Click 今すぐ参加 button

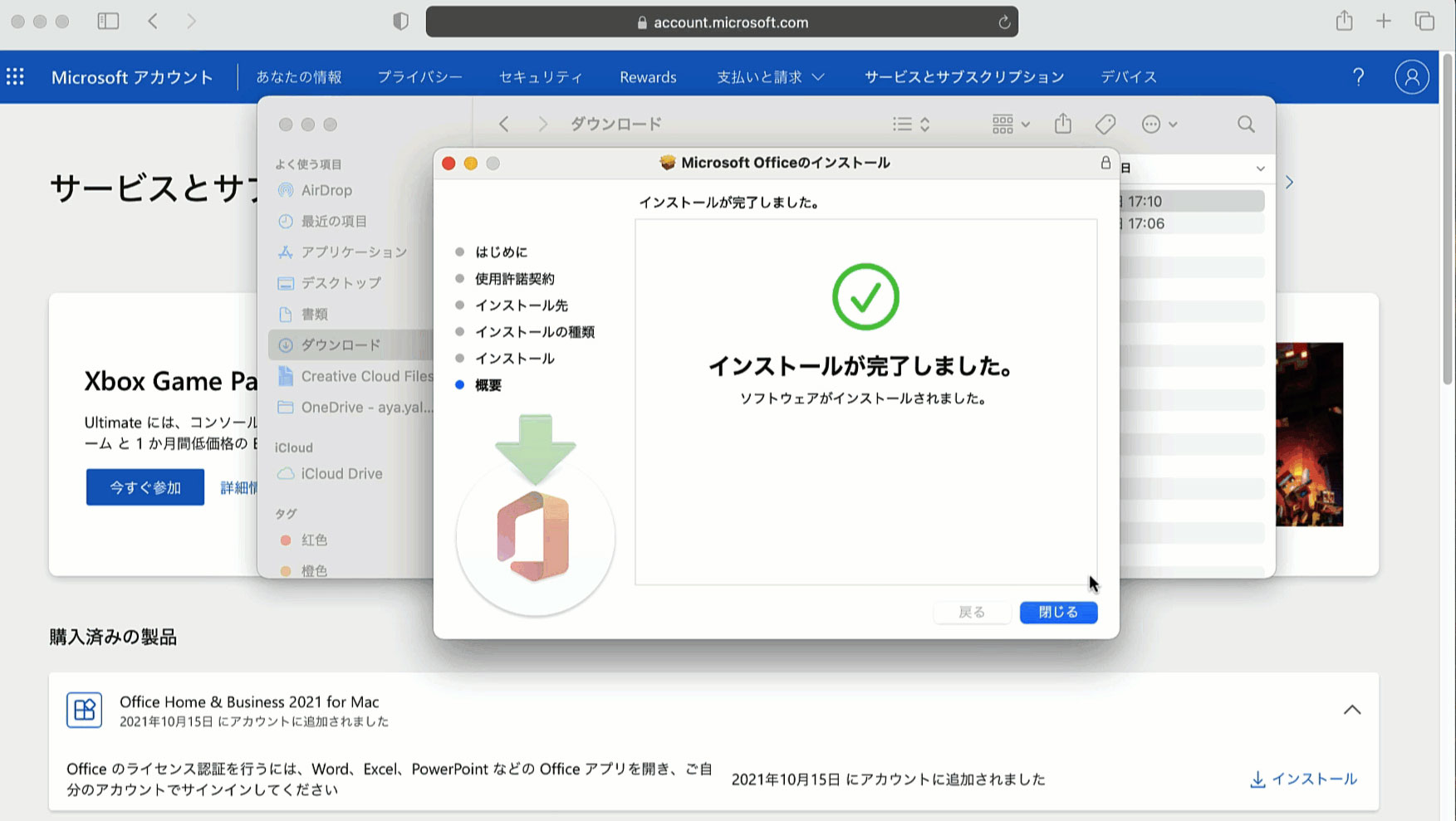(145, 487)
